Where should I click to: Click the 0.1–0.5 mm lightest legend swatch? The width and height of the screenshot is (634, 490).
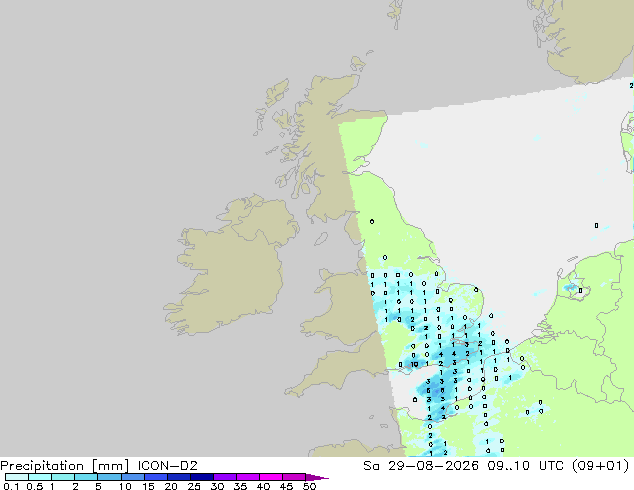(17, 477)
